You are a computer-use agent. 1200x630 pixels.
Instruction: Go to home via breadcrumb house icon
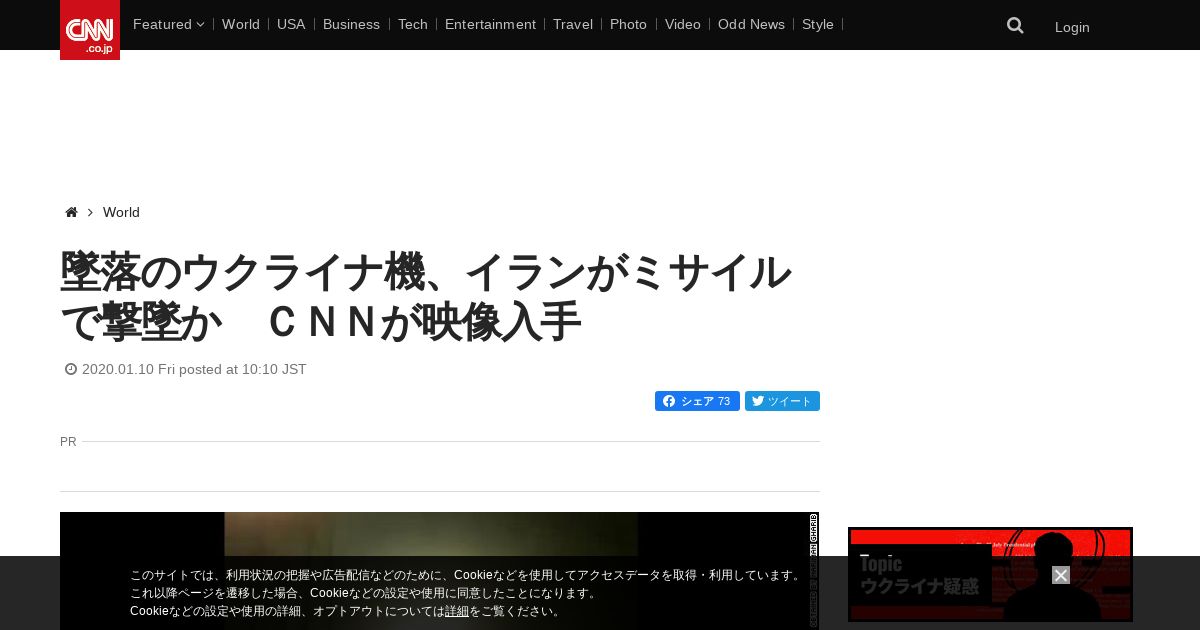(71, 212)
